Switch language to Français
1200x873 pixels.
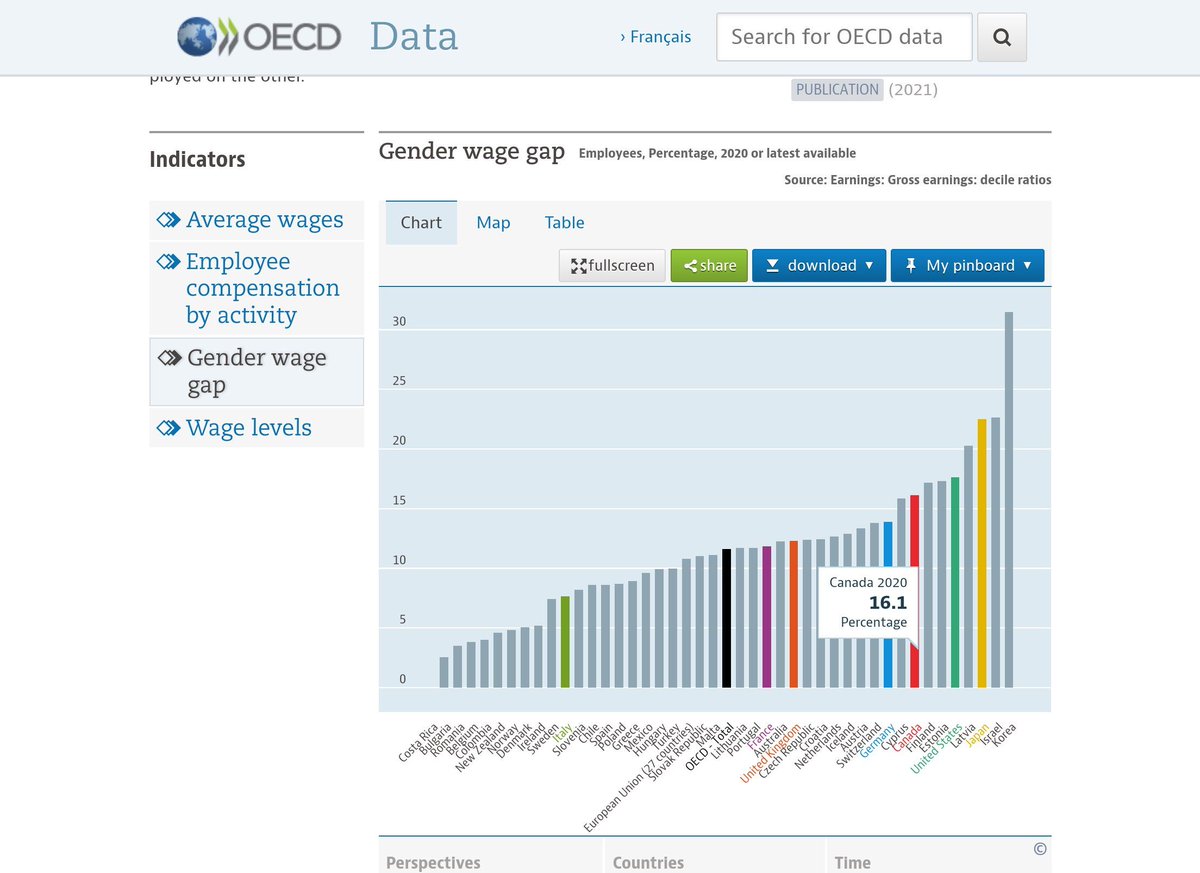[x=655, y=37]
